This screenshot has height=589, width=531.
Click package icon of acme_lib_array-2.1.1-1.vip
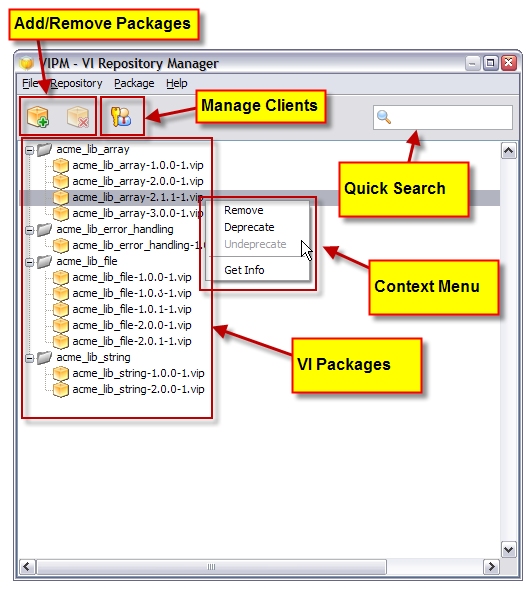(60, 197)
